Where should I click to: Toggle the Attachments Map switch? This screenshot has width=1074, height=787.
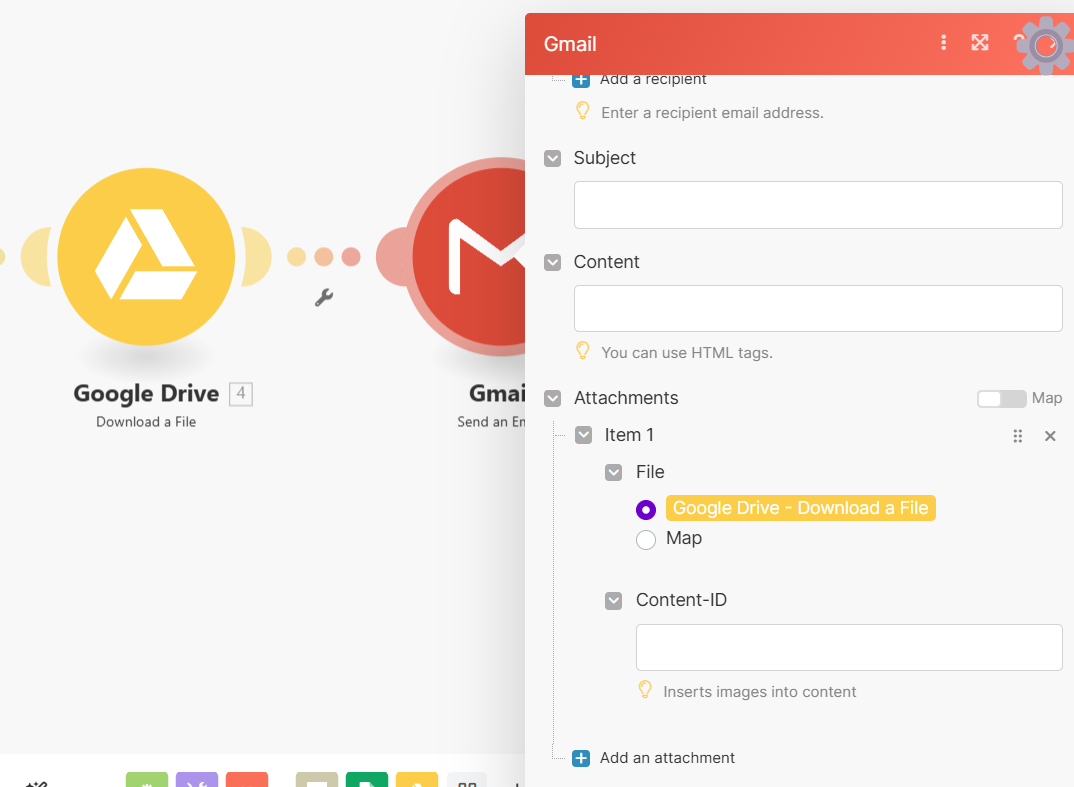click(x=1001, y=399)
